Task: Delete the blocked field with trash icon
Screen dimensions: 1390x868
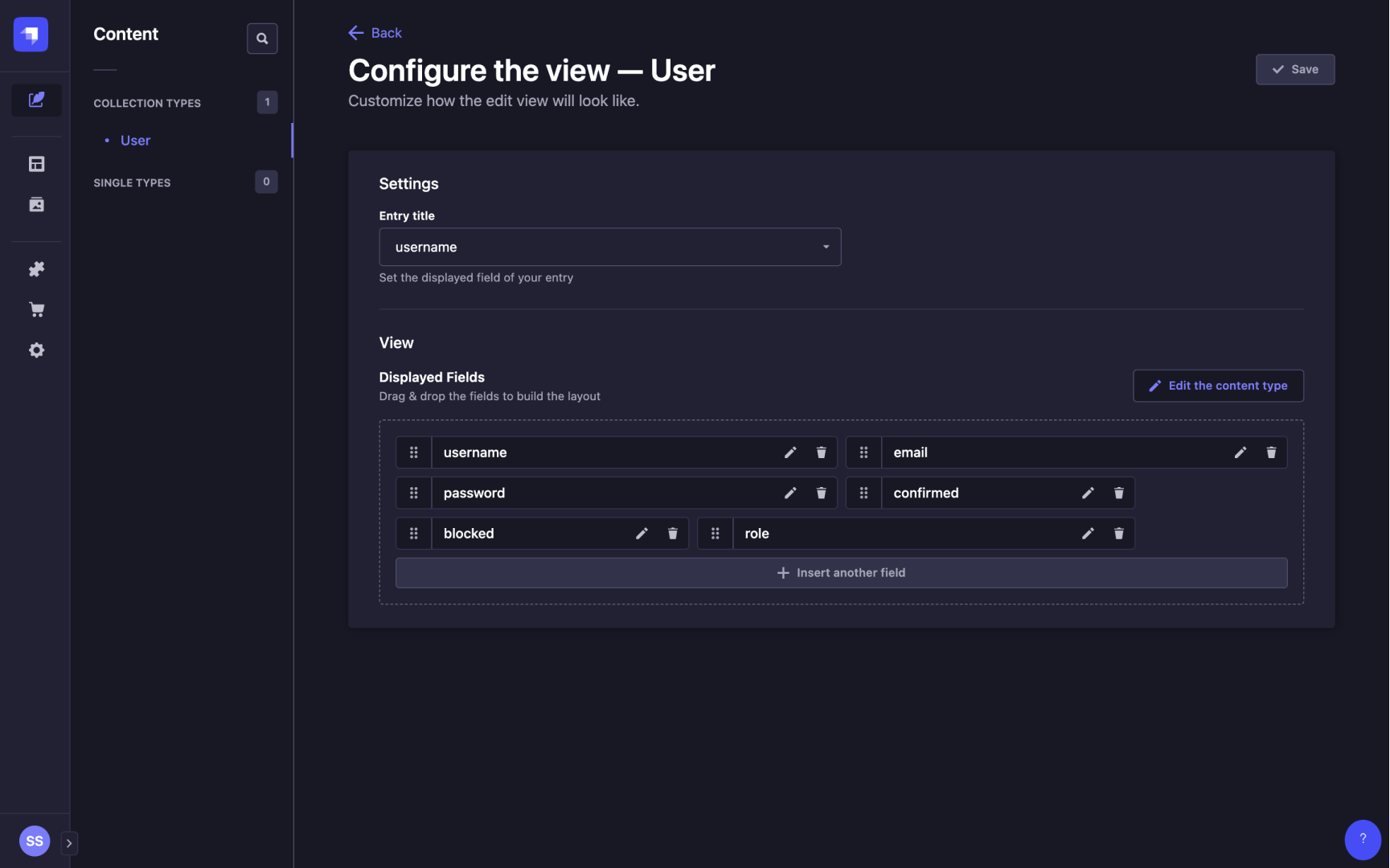Action: (672, 533)
